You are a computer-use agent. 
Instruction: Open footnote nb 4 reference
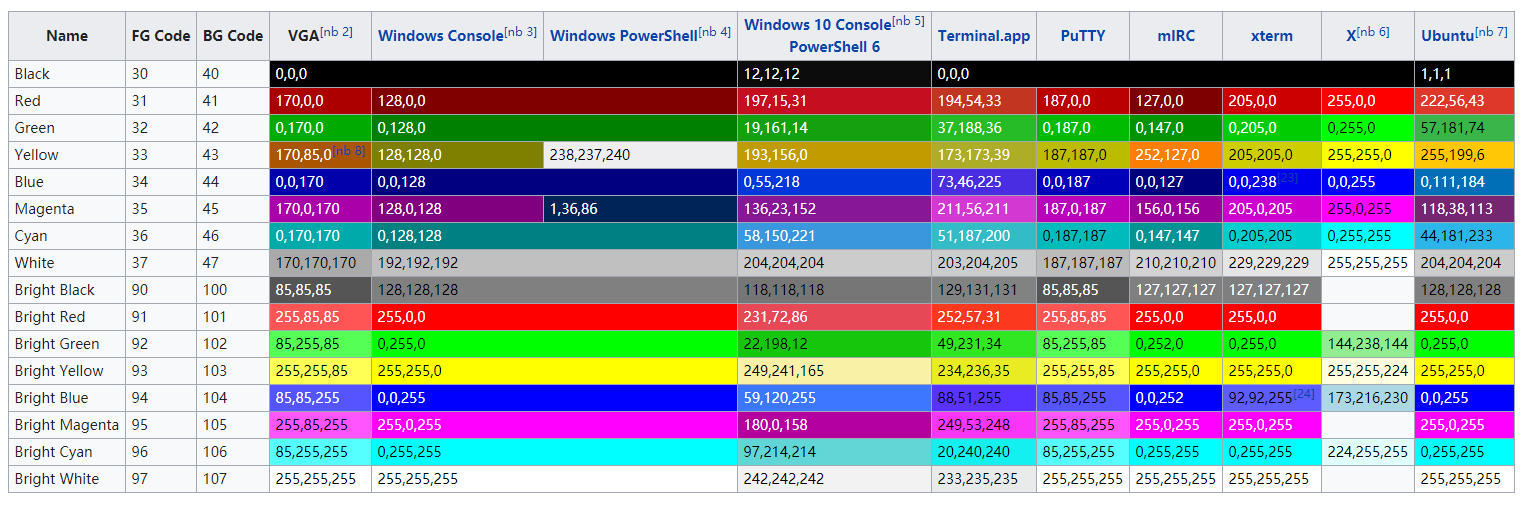[x=715, y=32]
